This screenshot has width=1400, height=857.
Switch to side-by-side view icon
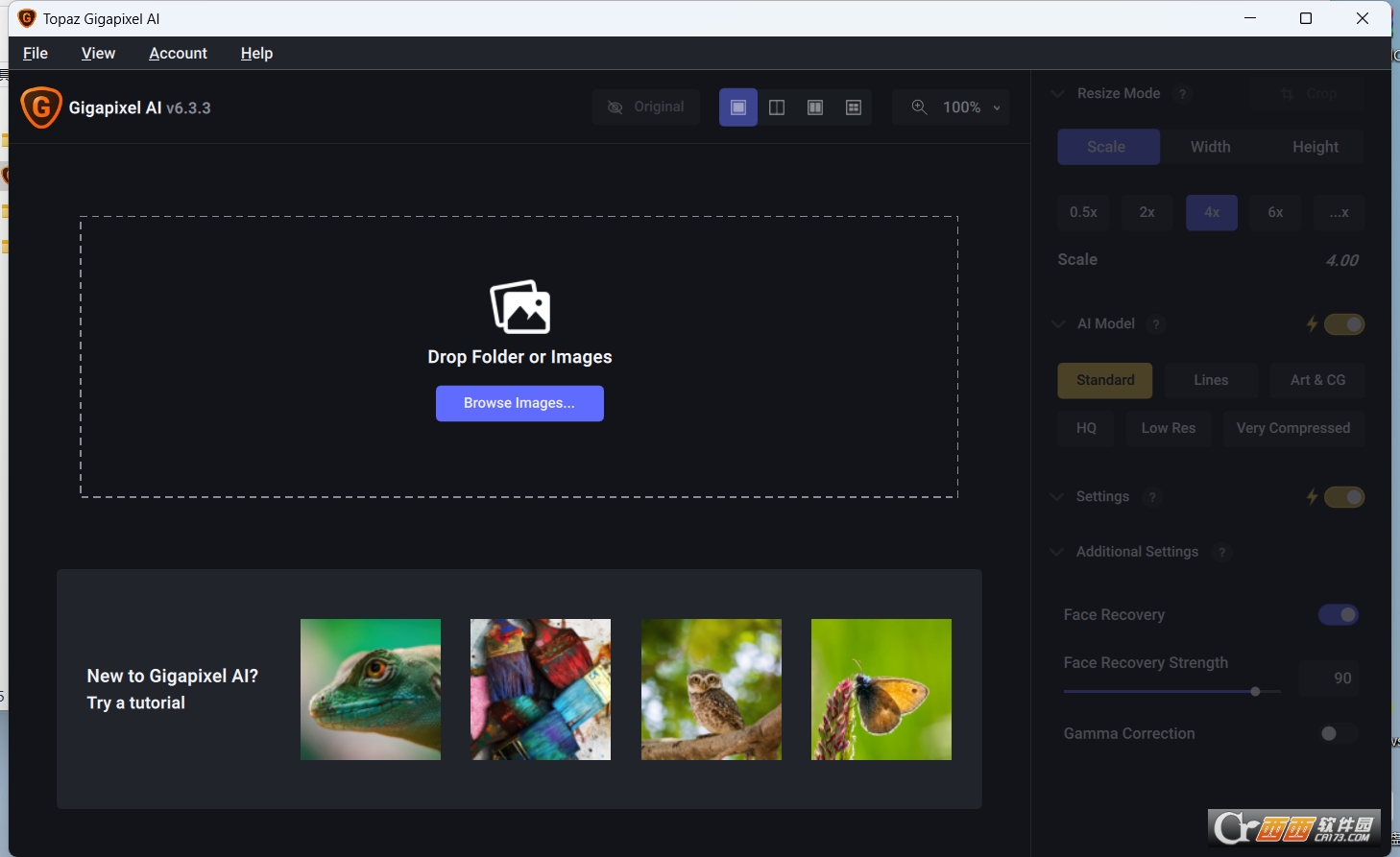[815, 107]
